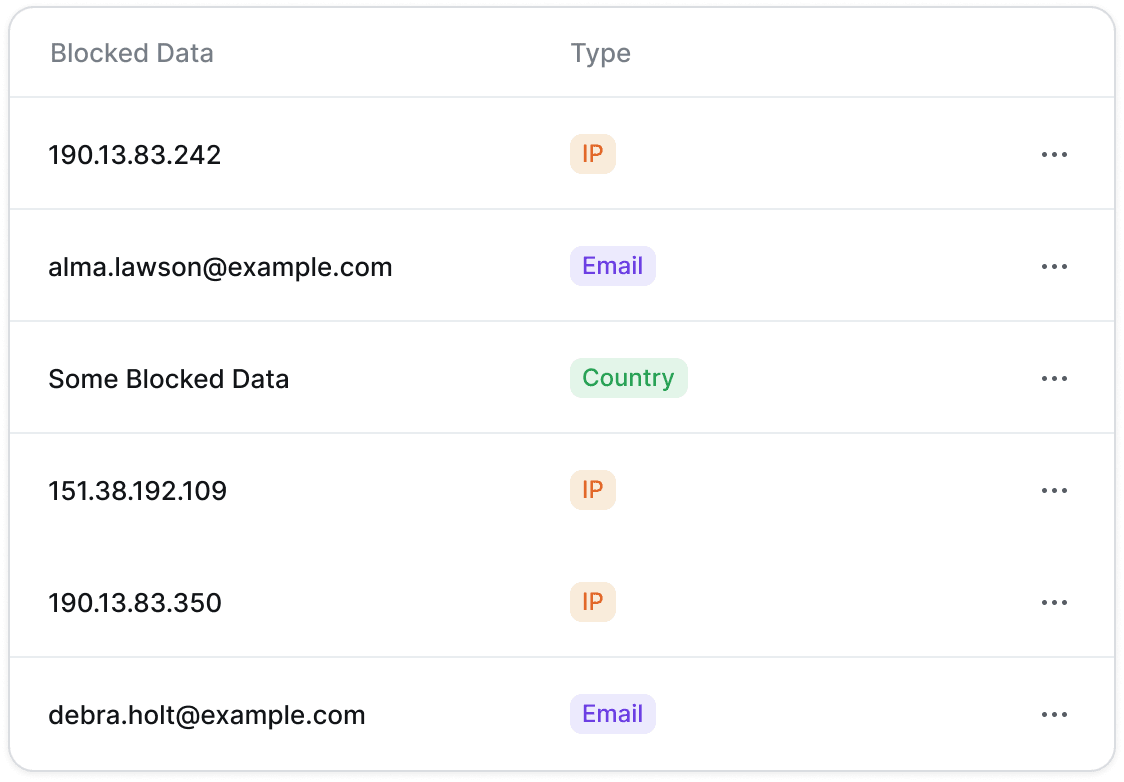1124x782 pixels.
Task: Click the IP badge for 190.13.83.350
Action: [593, 601]
